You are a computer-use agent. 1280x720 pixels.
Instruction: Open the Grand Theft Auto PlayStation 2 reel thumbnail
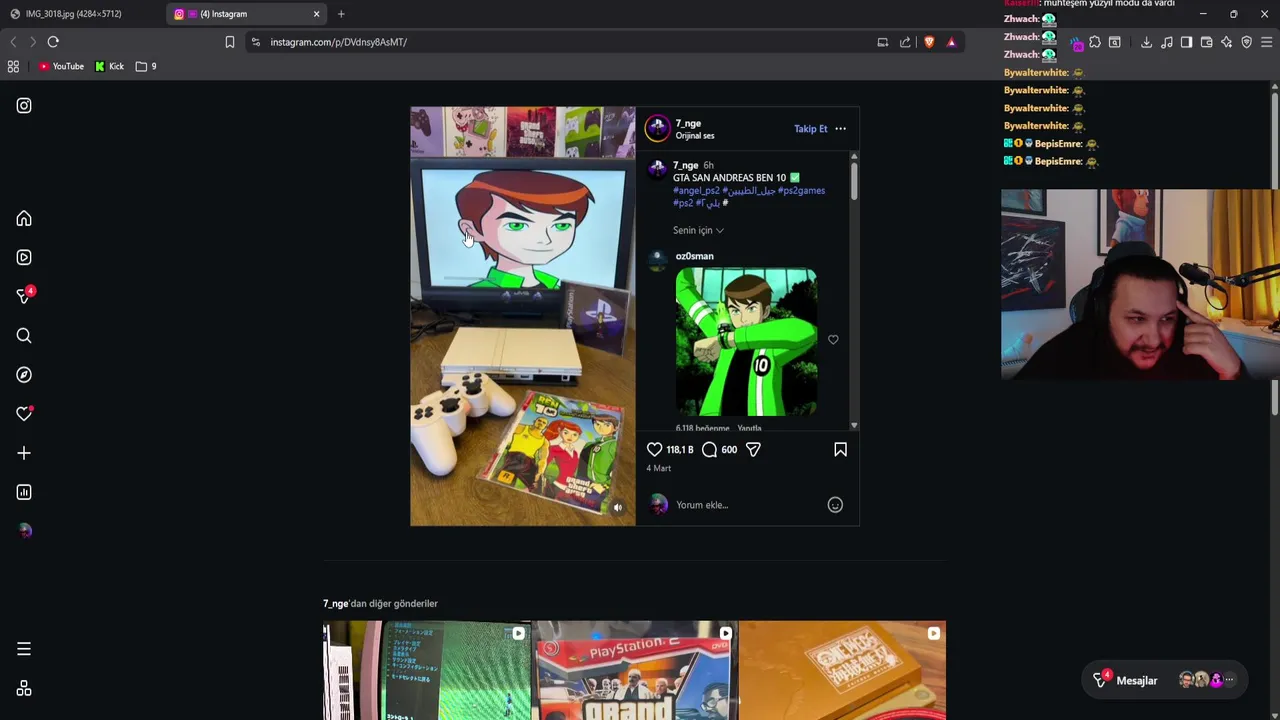[x=635, y=671]
